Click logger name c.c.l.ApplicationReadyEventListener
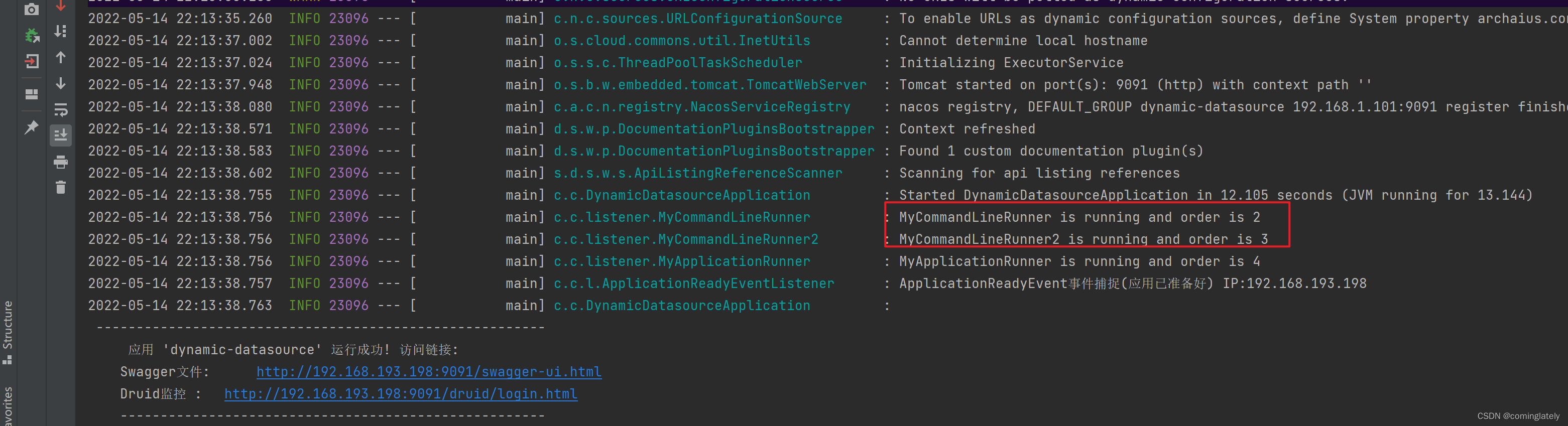 tap(694, 283)
